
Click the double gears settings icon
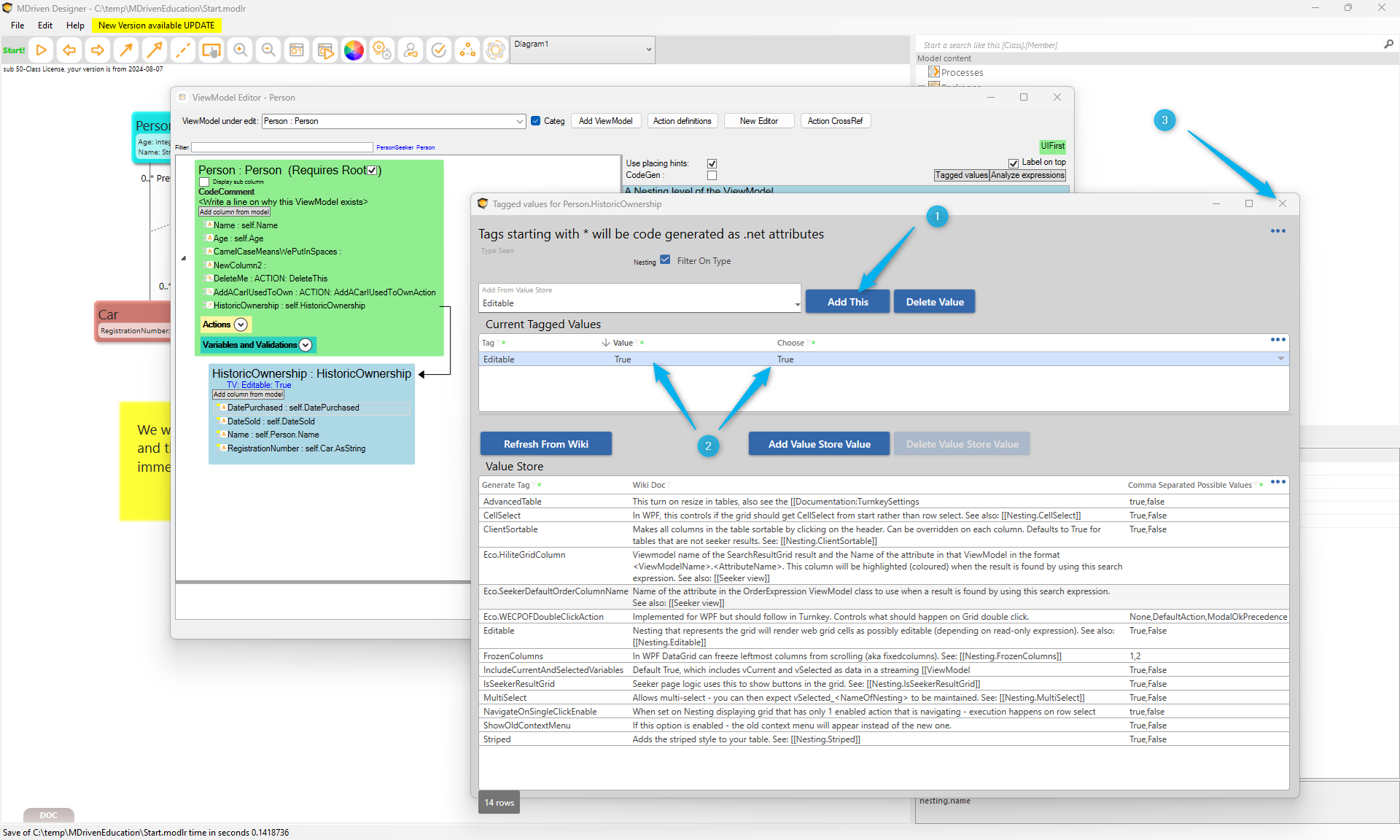tap(382, 50)
